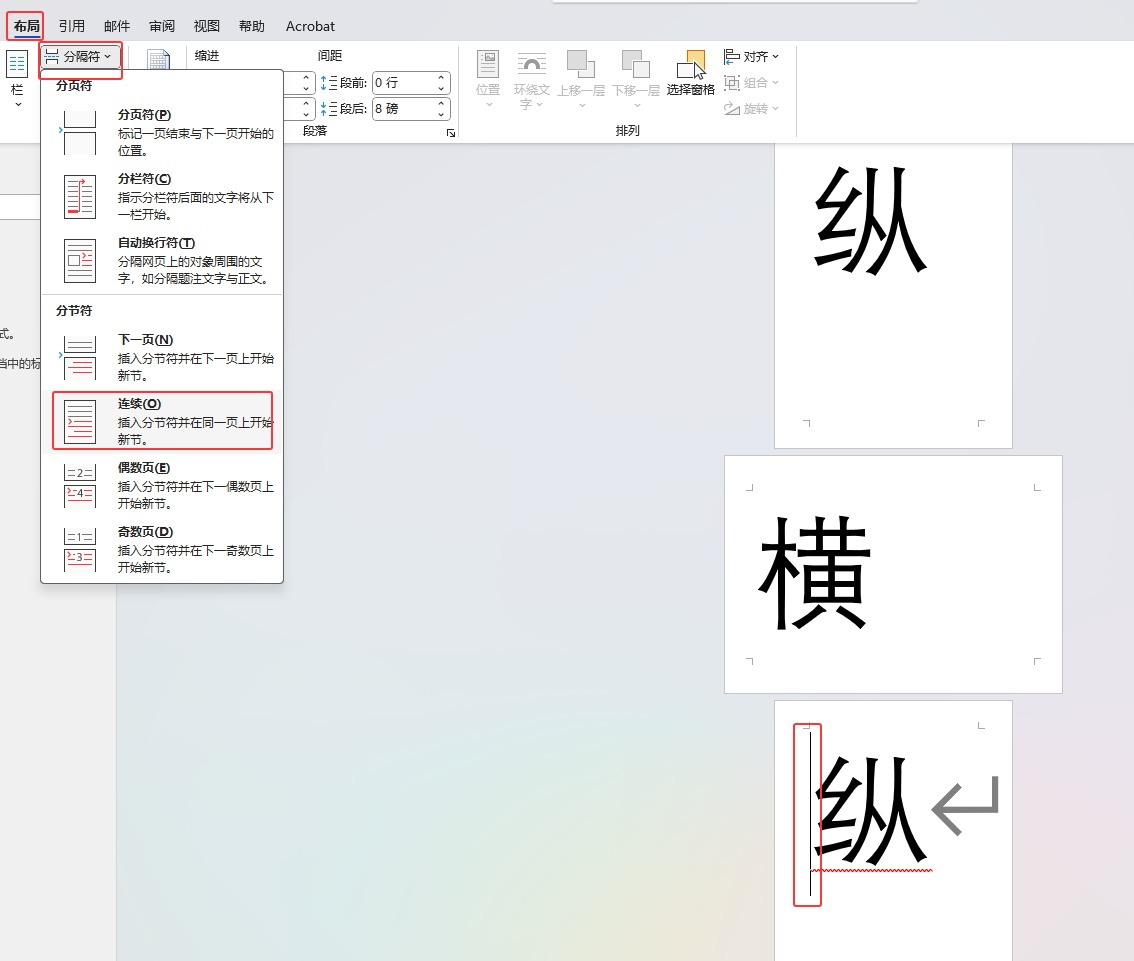
Task: Click the 旋转 Rotate icon
Action: pos(733,108)
